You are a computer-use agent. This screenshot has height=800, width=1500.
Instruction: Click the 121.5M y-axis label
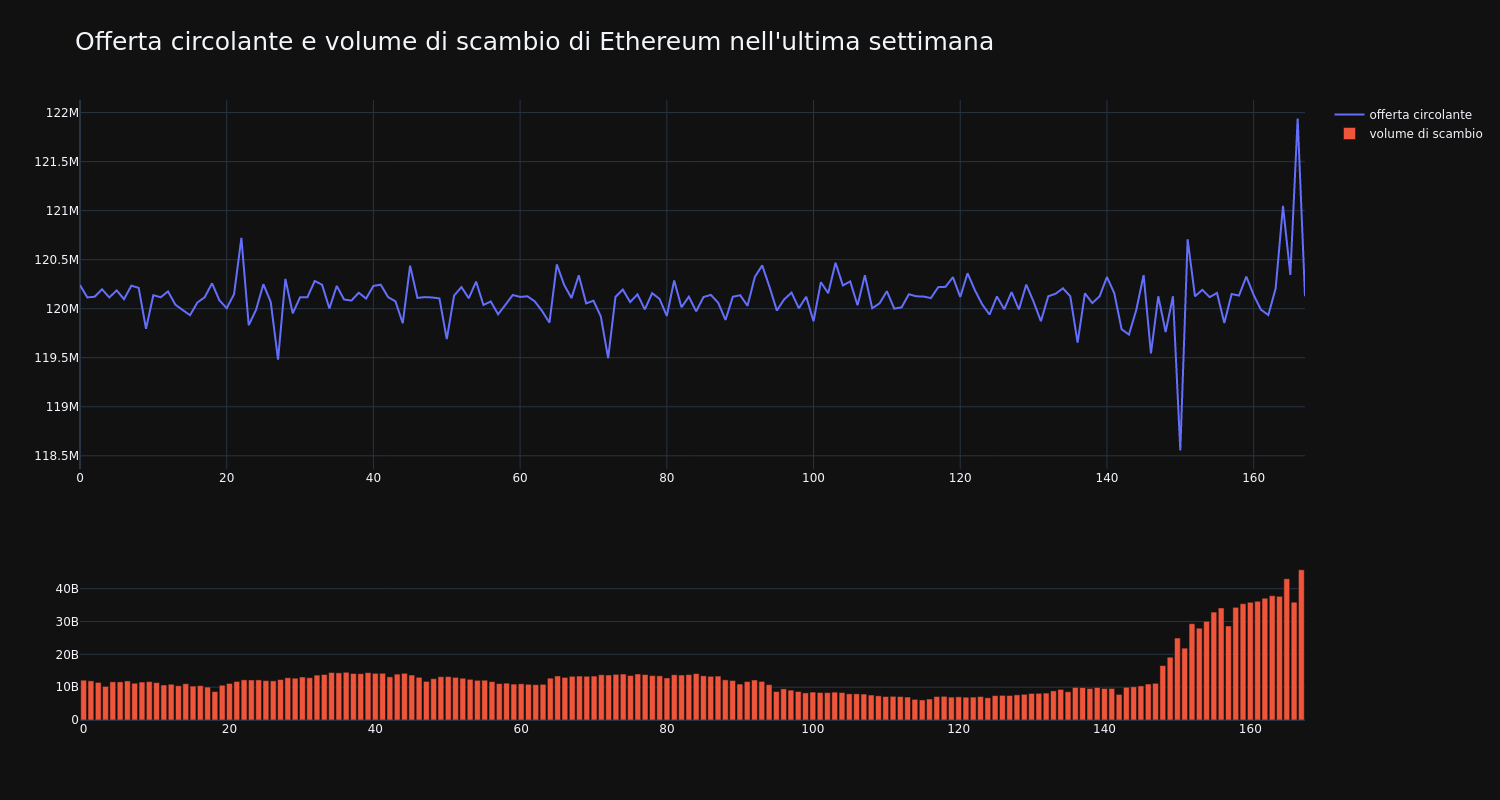pos(56,162)
